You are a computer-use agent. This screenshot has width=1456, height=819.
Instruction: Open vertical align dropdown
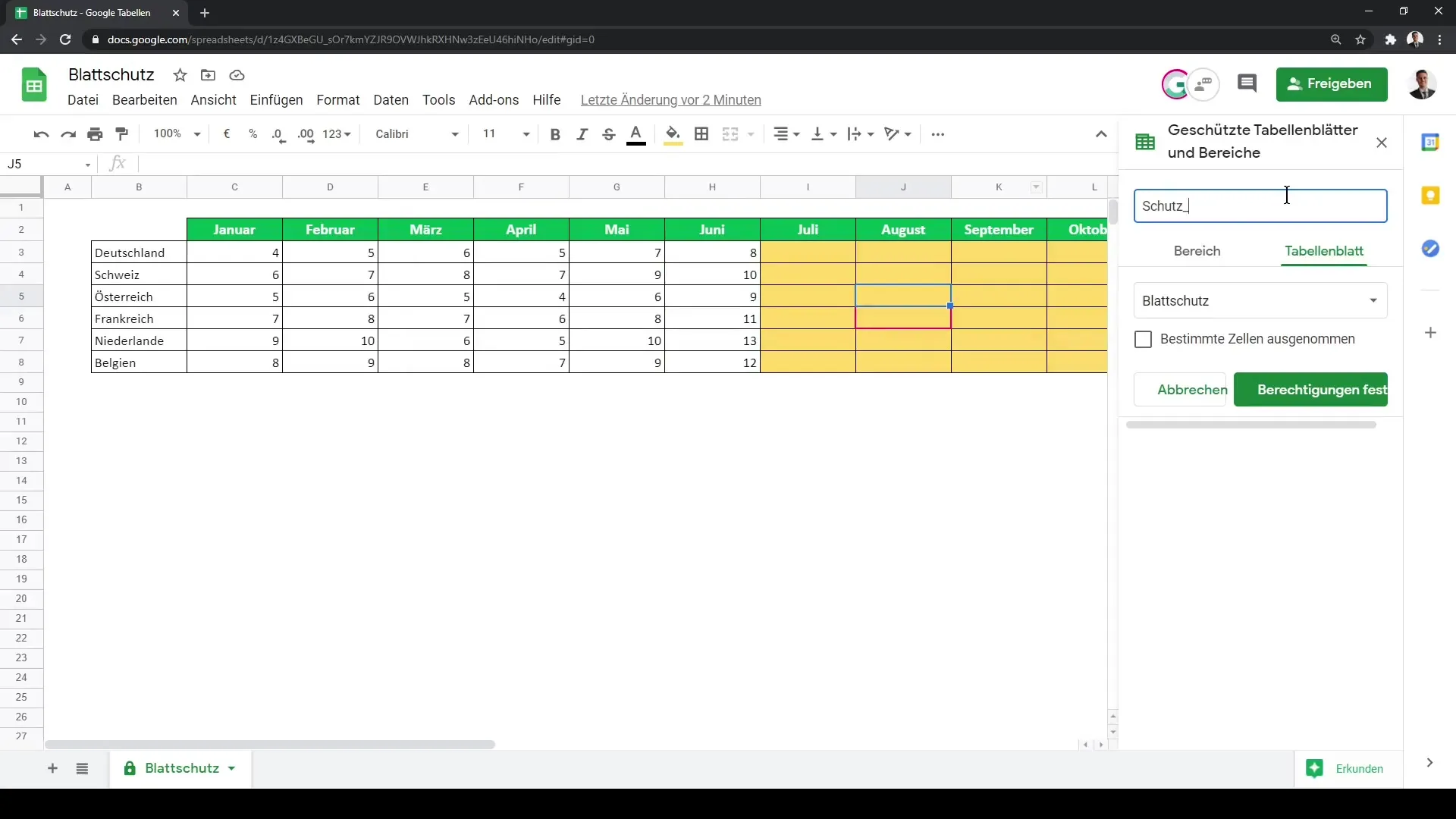point(824,134)
